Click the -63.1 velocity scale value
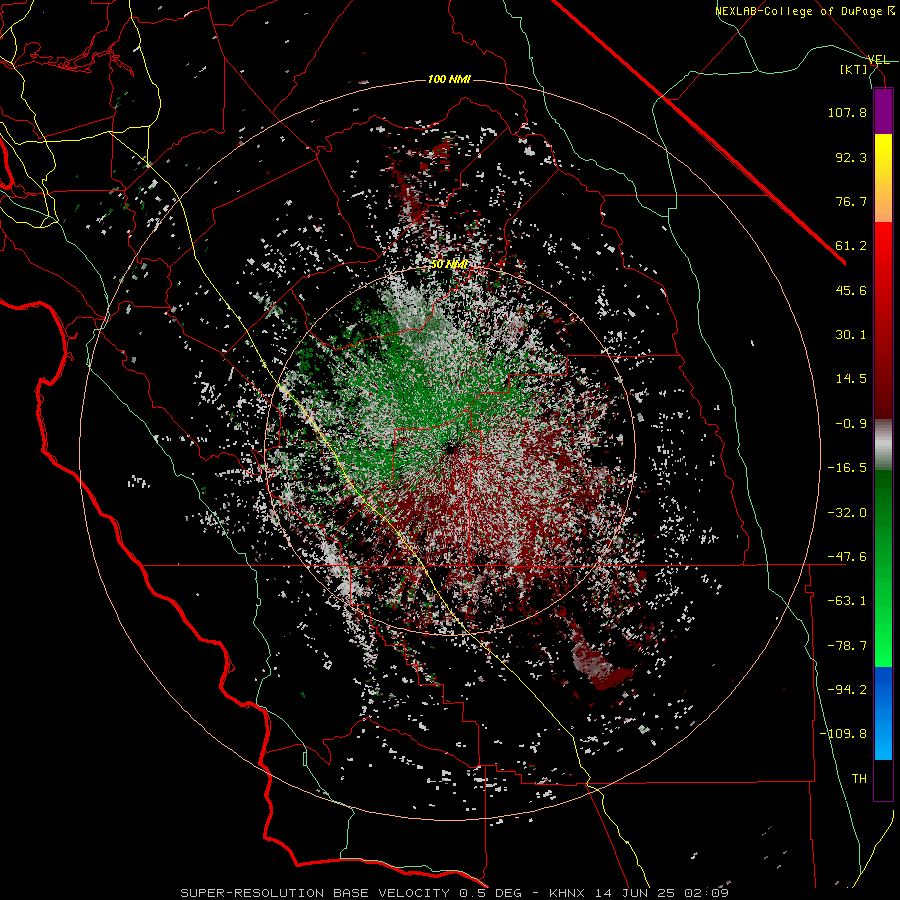Image resolution: width=900 pixels, height=900 pixels. [x=847, y=600]
